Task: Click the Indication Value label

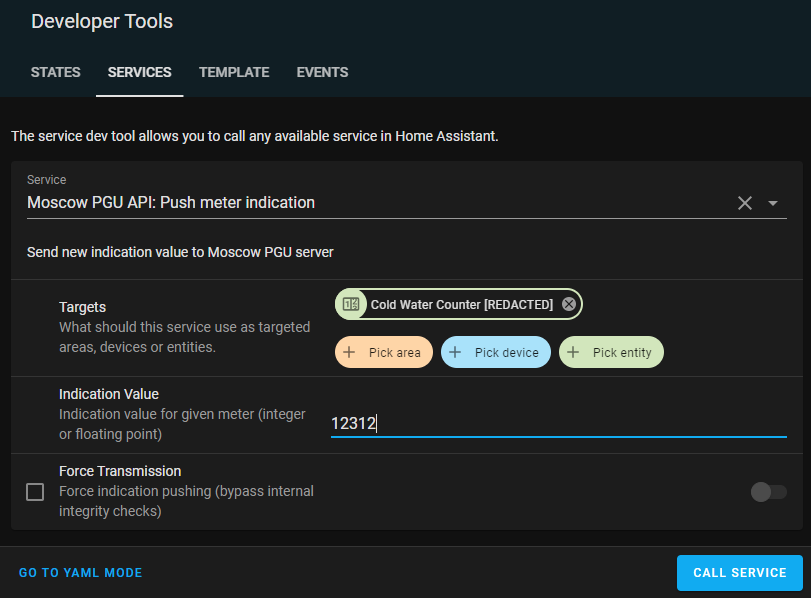Action: click(x=109, y=394)
